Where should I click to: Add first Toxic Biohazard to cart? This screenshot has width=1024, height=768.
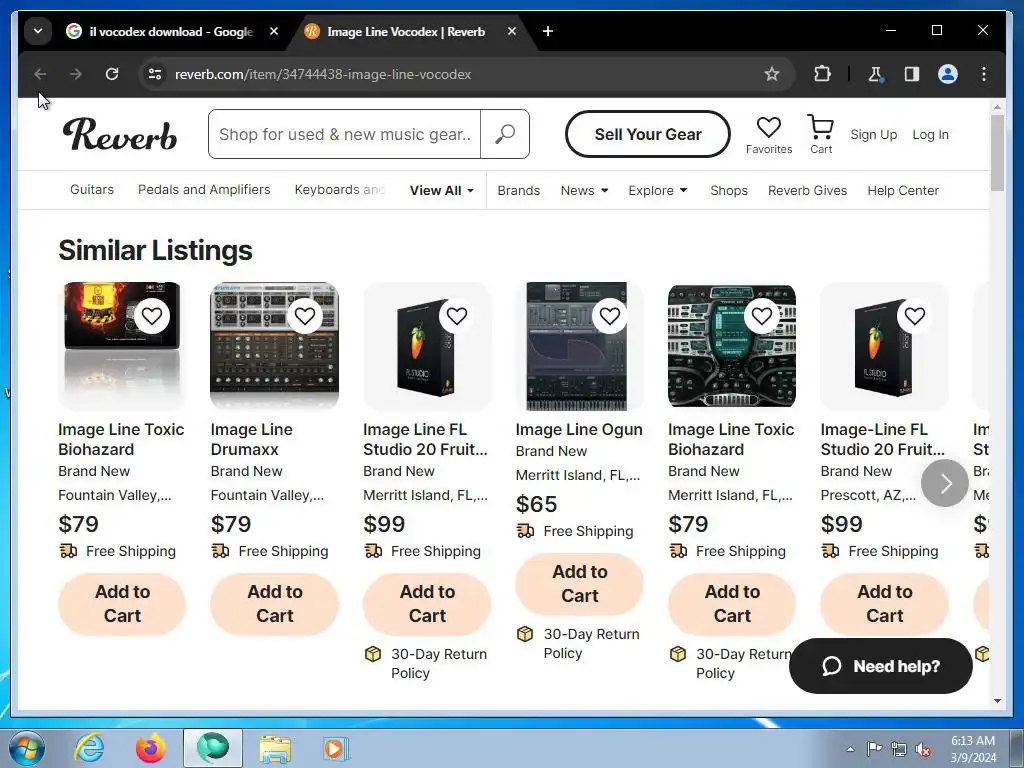tap(122, 603)
